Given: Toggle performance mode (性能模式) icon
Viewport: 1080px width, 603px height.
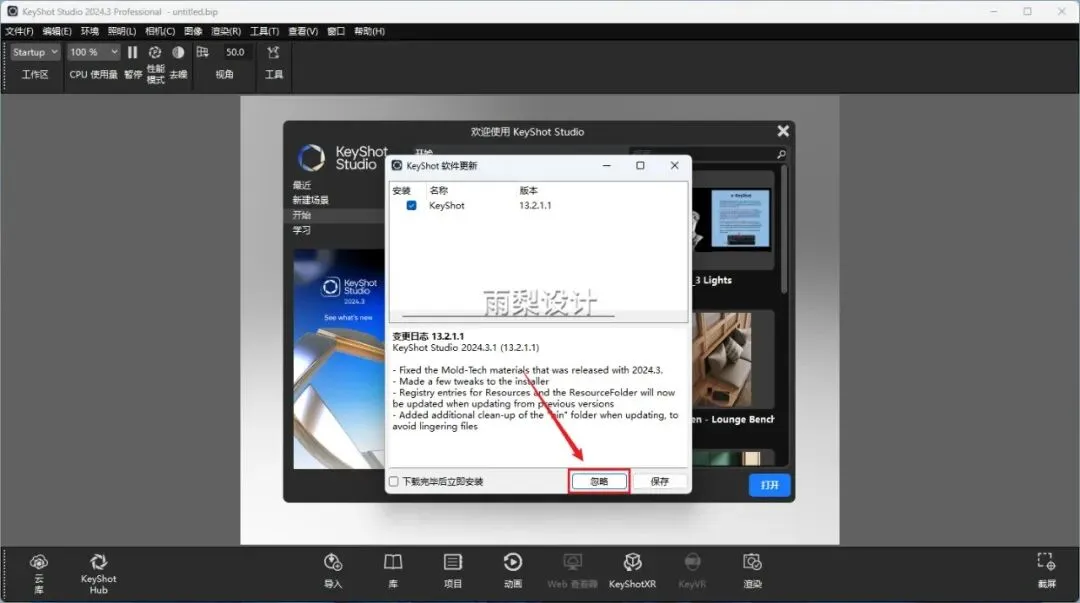Looking at the screenshot, I should click(155, 52).
